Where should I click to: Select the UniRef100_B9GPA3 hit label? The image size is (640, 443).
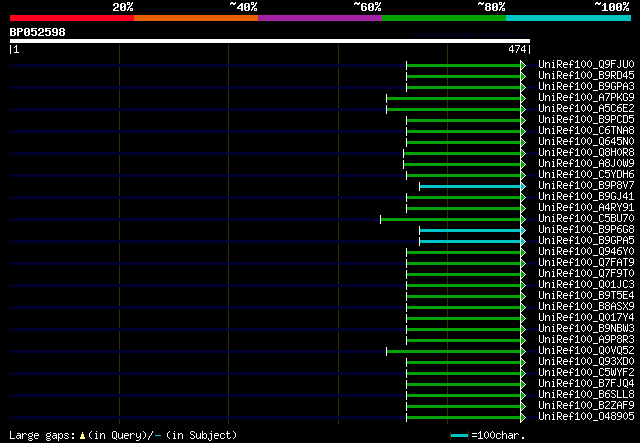point(586,87)
